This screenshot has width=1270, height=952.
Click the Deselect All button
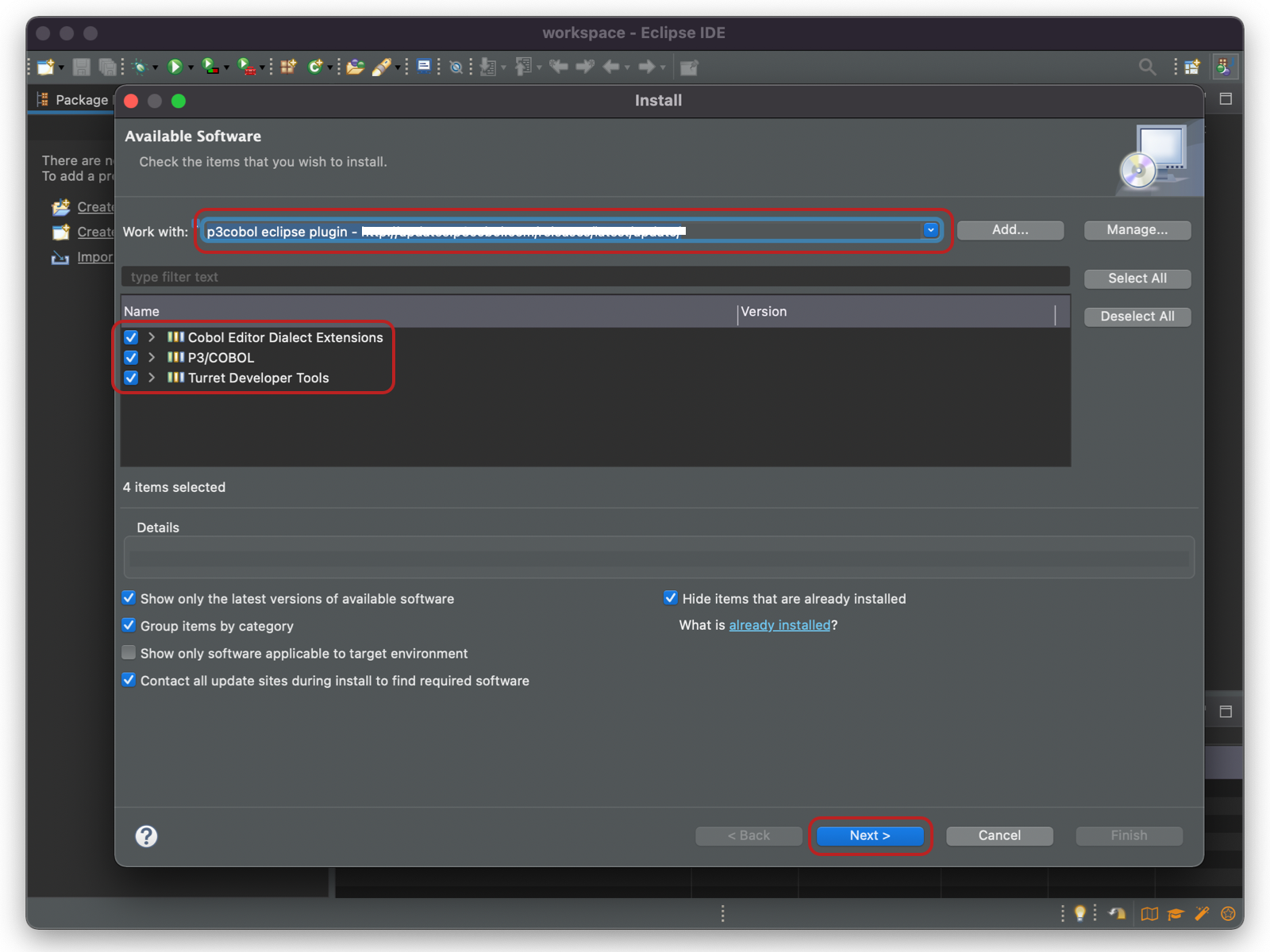[1137, 317]
